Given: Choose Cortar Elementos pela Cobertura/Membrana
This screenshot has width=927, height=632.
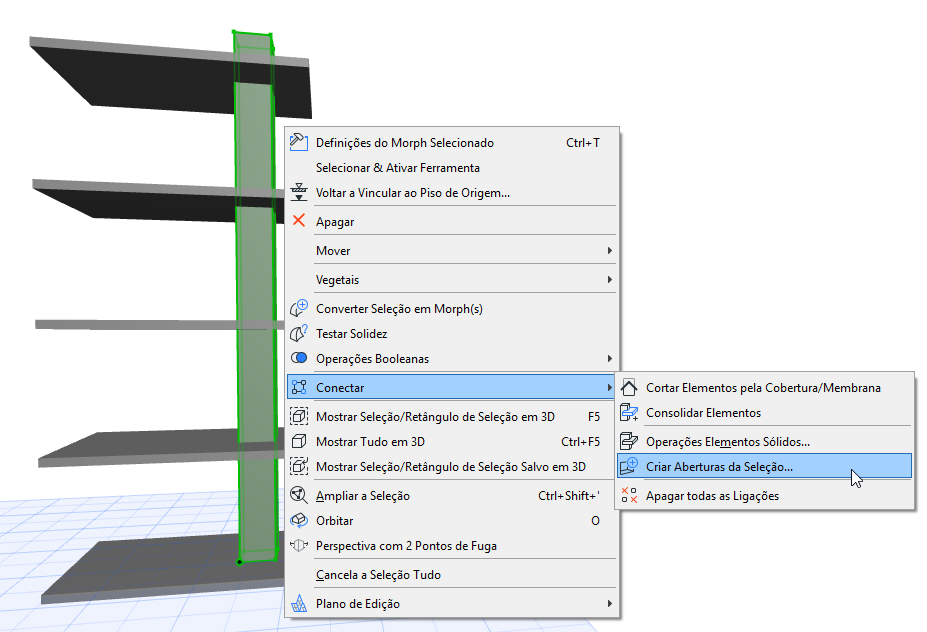Looking at the screenshot, I should tap(764, 388).
